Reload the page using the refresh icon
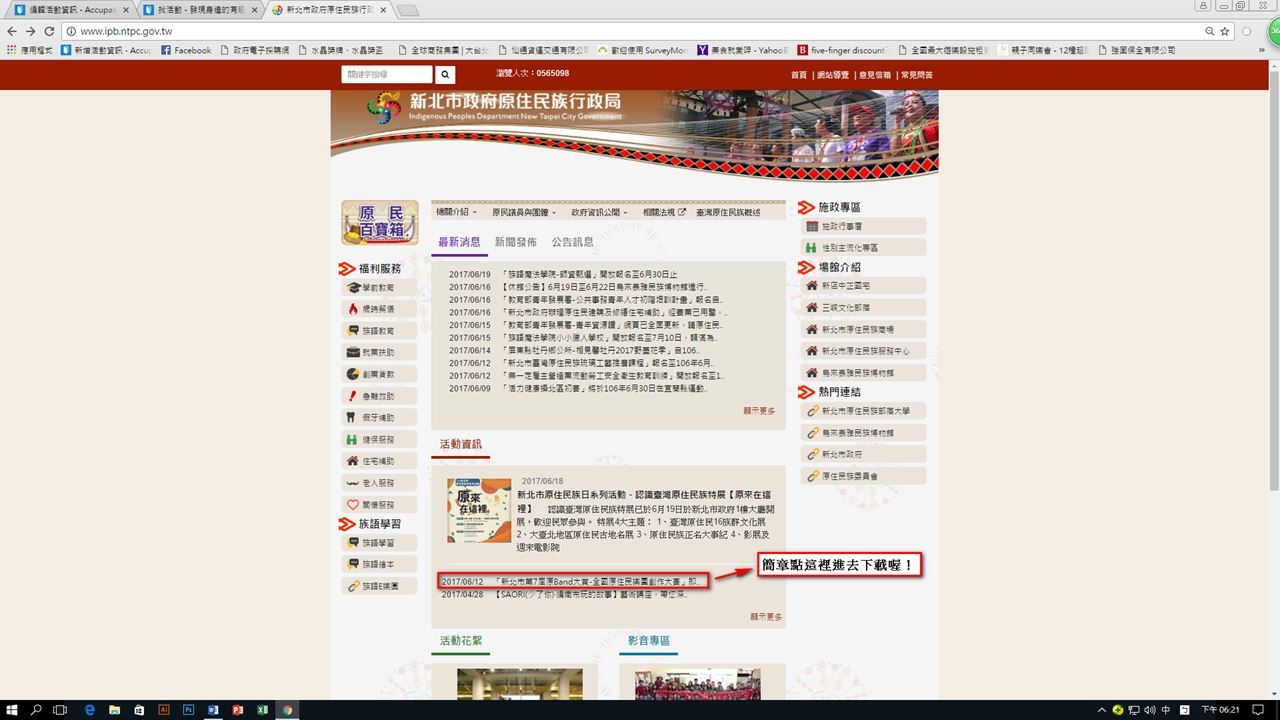 tap(49, 31)
